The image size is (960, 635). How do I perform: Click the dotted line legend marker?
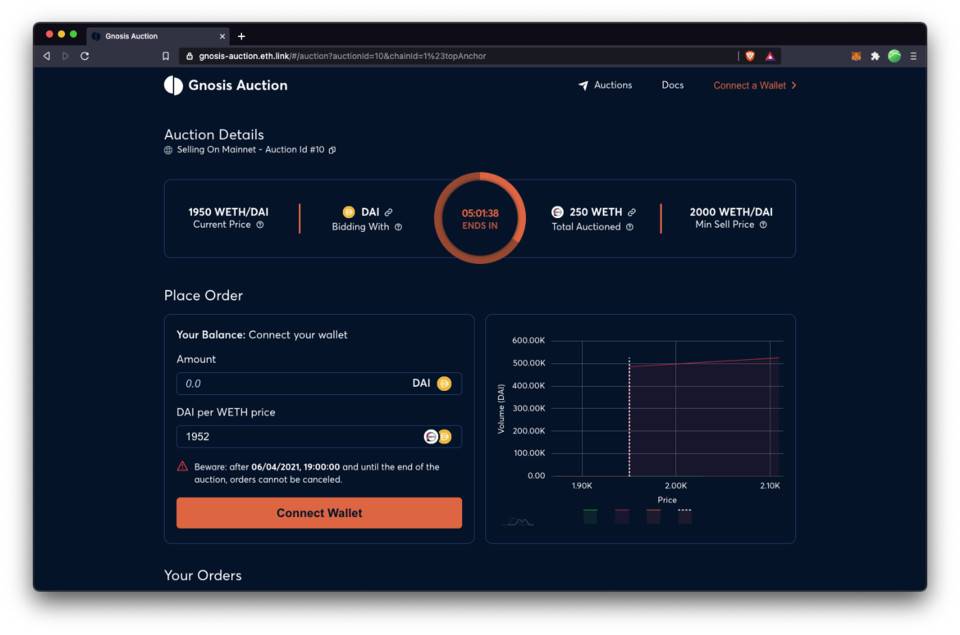coord(684,516)
